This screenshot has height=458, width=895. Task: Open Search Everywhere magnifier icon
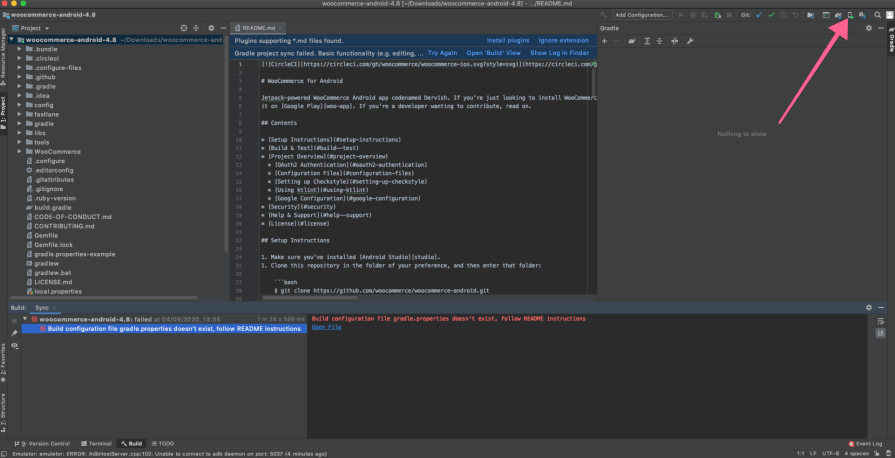pyautogui.click(x=877, y=15)
